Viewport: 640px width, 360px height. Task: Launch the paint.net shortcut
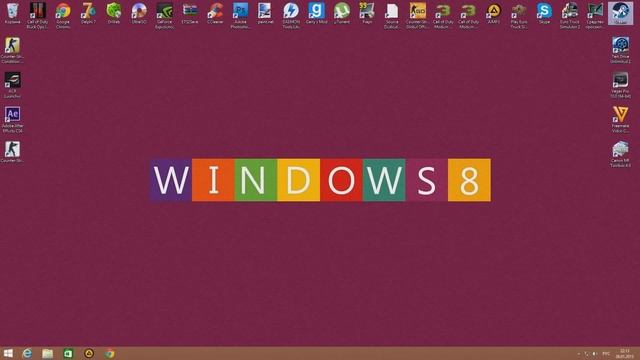pyautogui.click(x=265, y=13)
